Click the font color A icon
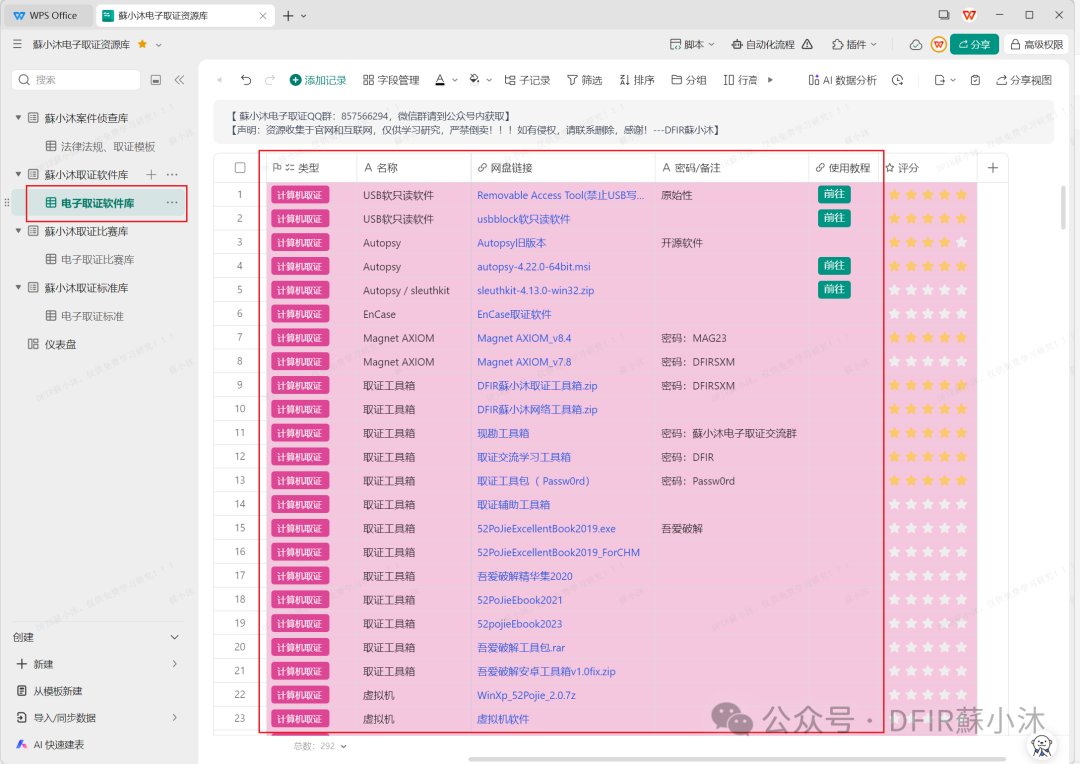The width and height of the screenshot is (1080, 764). (440, 80)
